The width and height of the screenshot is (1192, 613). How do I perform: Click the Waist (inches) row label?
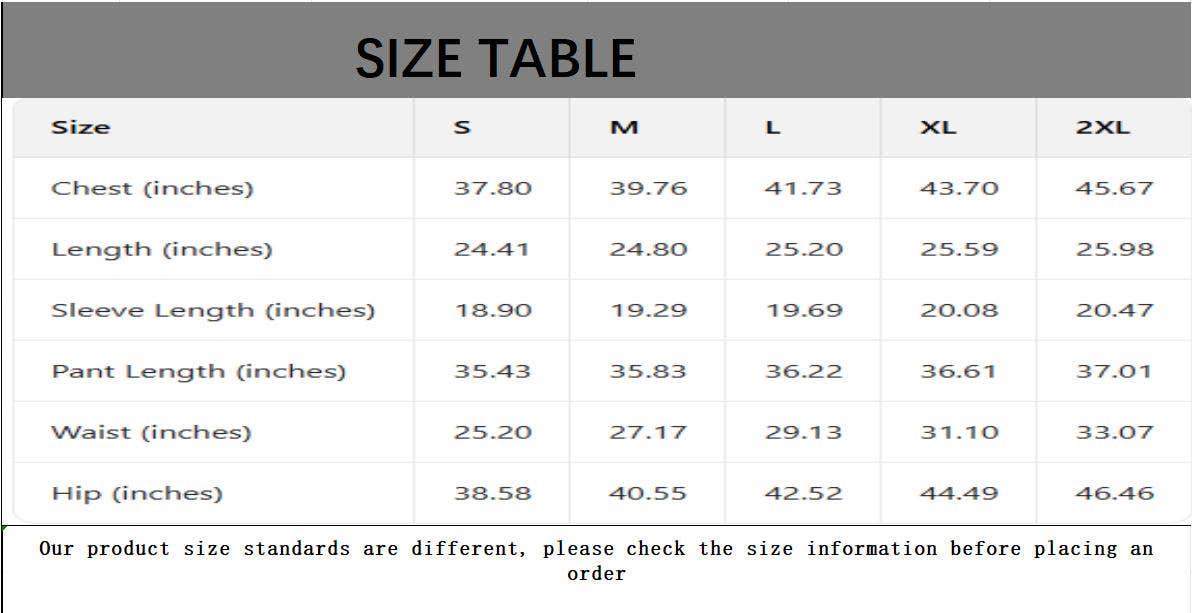click(x=151, y=432)
